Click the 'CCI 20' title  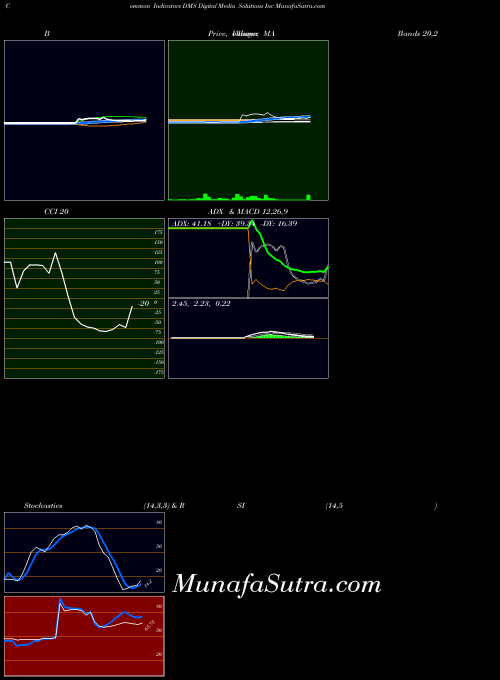(56, 212)
